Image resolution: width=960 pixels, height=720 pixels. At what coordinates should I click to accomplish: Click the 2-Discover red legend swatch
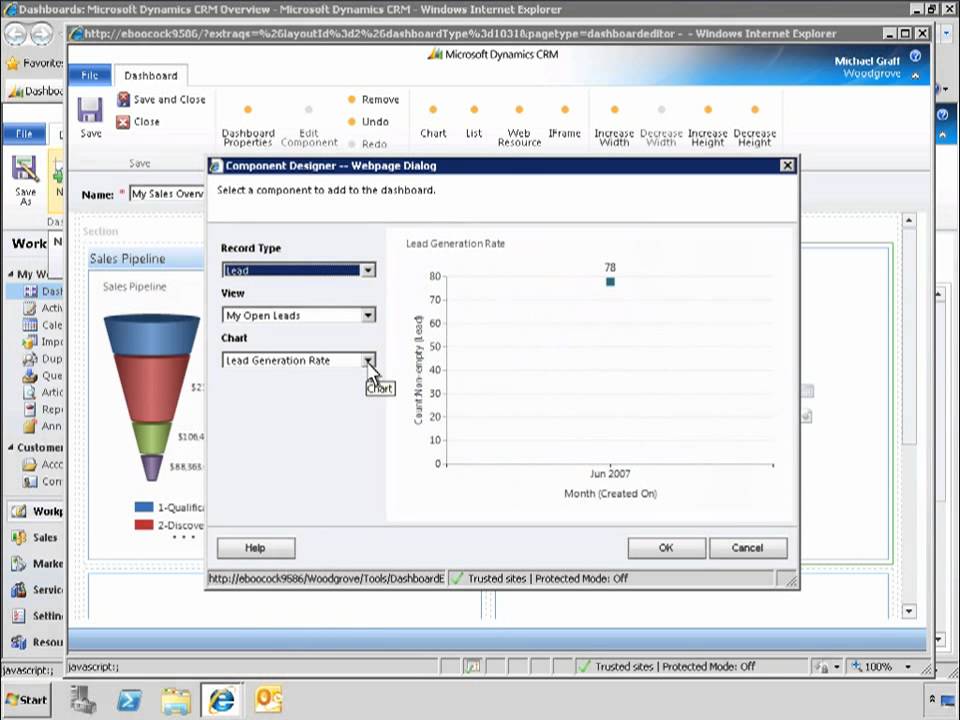coord(144,525)
